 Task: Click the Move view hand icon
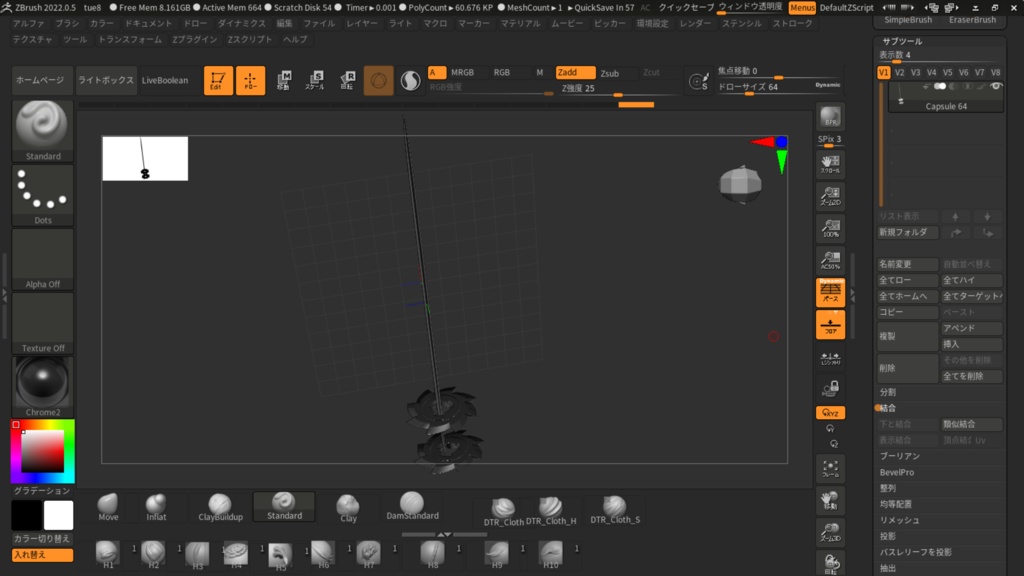(x=830, y=500)
